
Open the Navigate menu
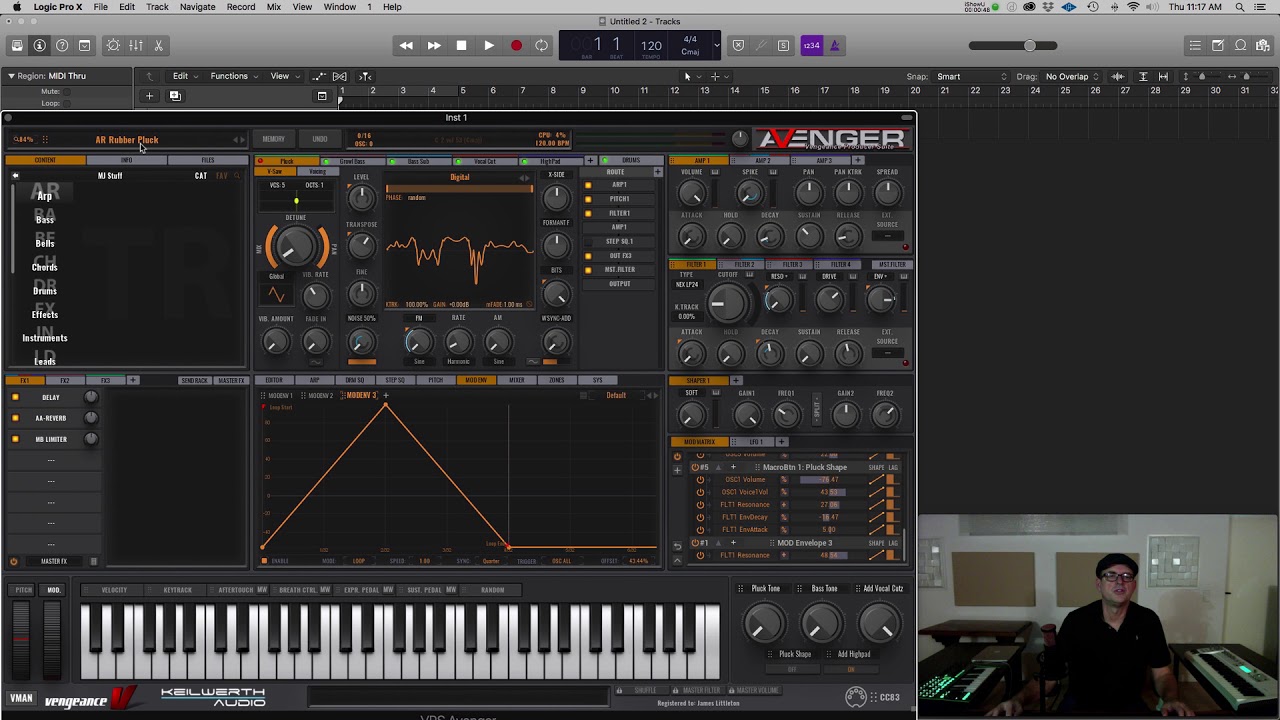click(x=197, y=7)
